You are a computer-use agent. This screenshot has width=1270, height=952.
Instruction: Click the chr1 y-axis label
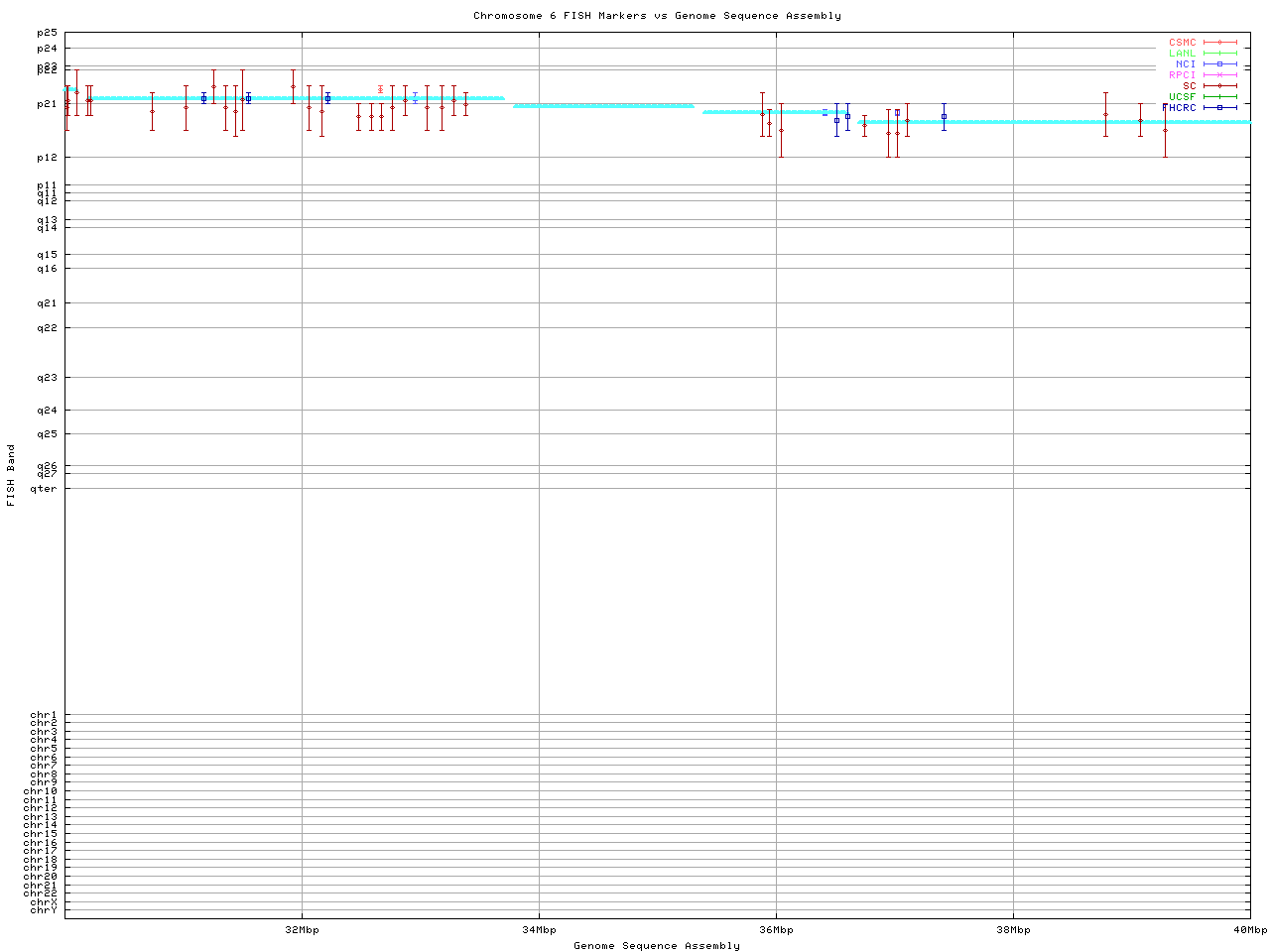point(44,715)
